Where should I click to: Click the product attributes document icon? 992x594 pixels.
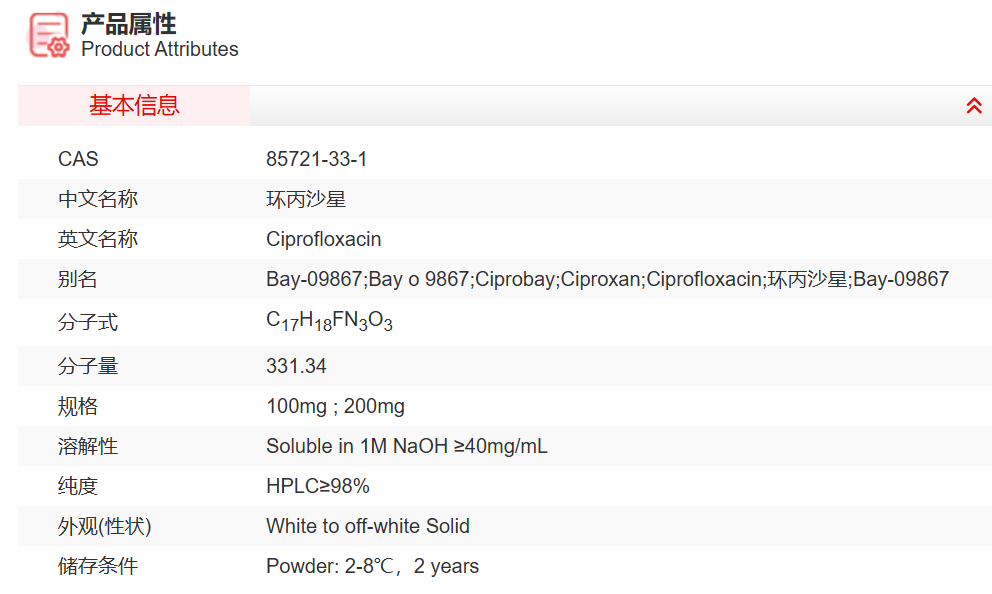[49, 35]
